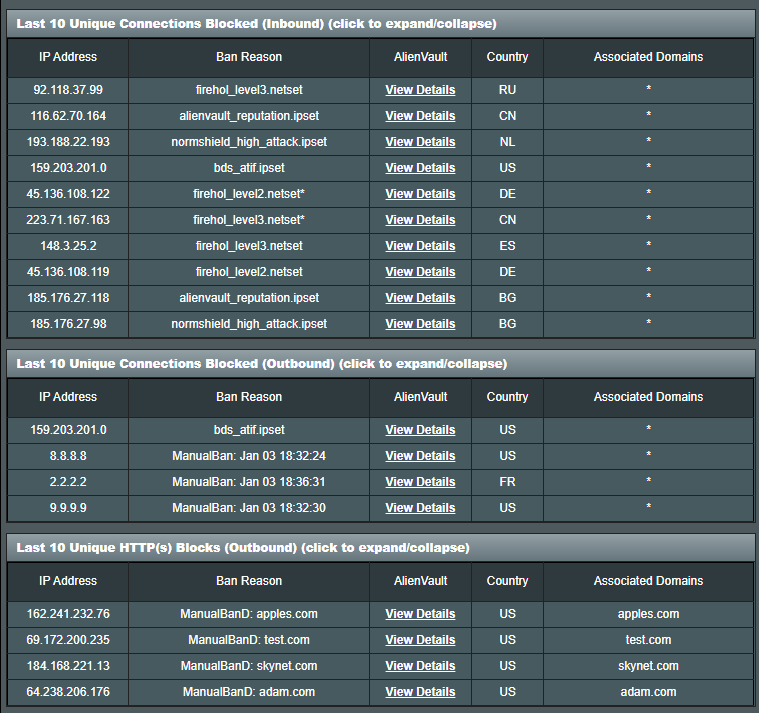The image size is (759, 713).
Task: Click ban reason ManualBan: Jan 03 18:36:31
Action: [x=249, y=482]
